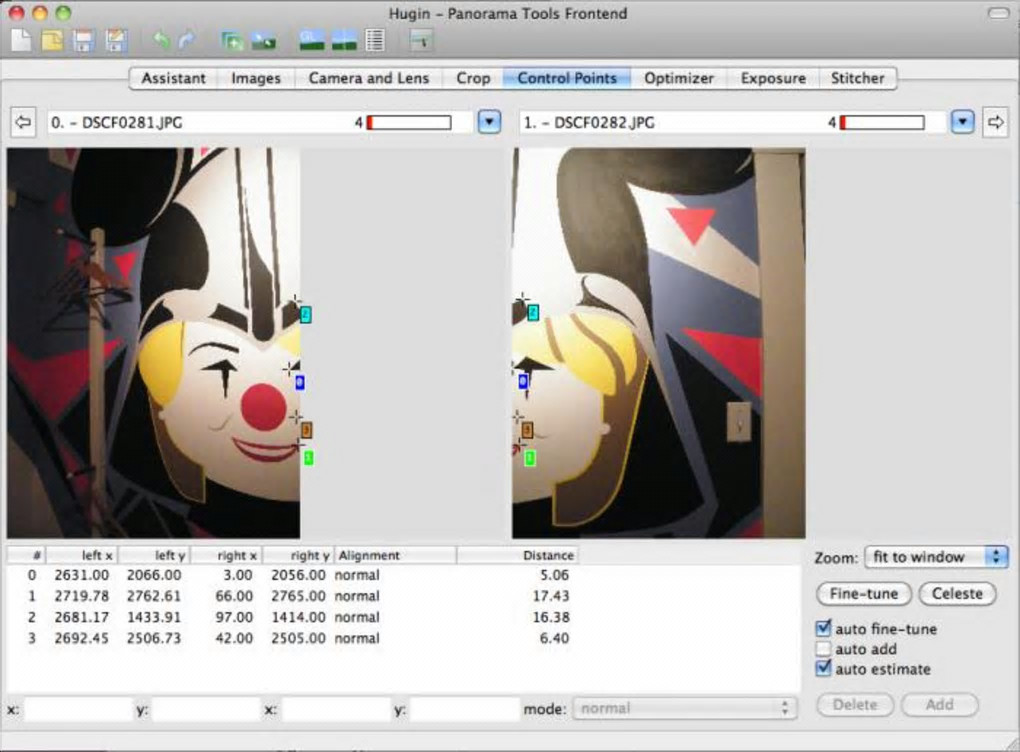
Task: Select the Control Points tab
Action: tap(567, 78)
